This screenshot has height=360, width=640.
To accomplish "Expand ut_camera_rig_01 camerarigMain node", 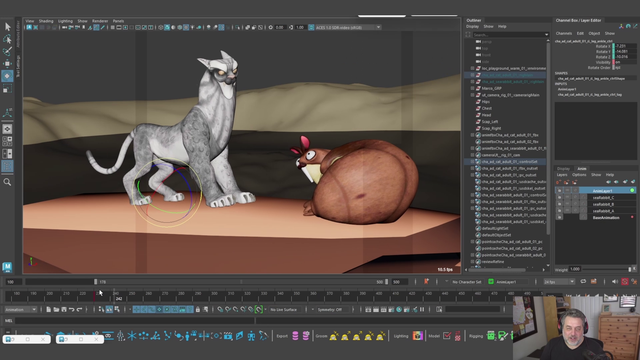I will click(x=473, y=95).
